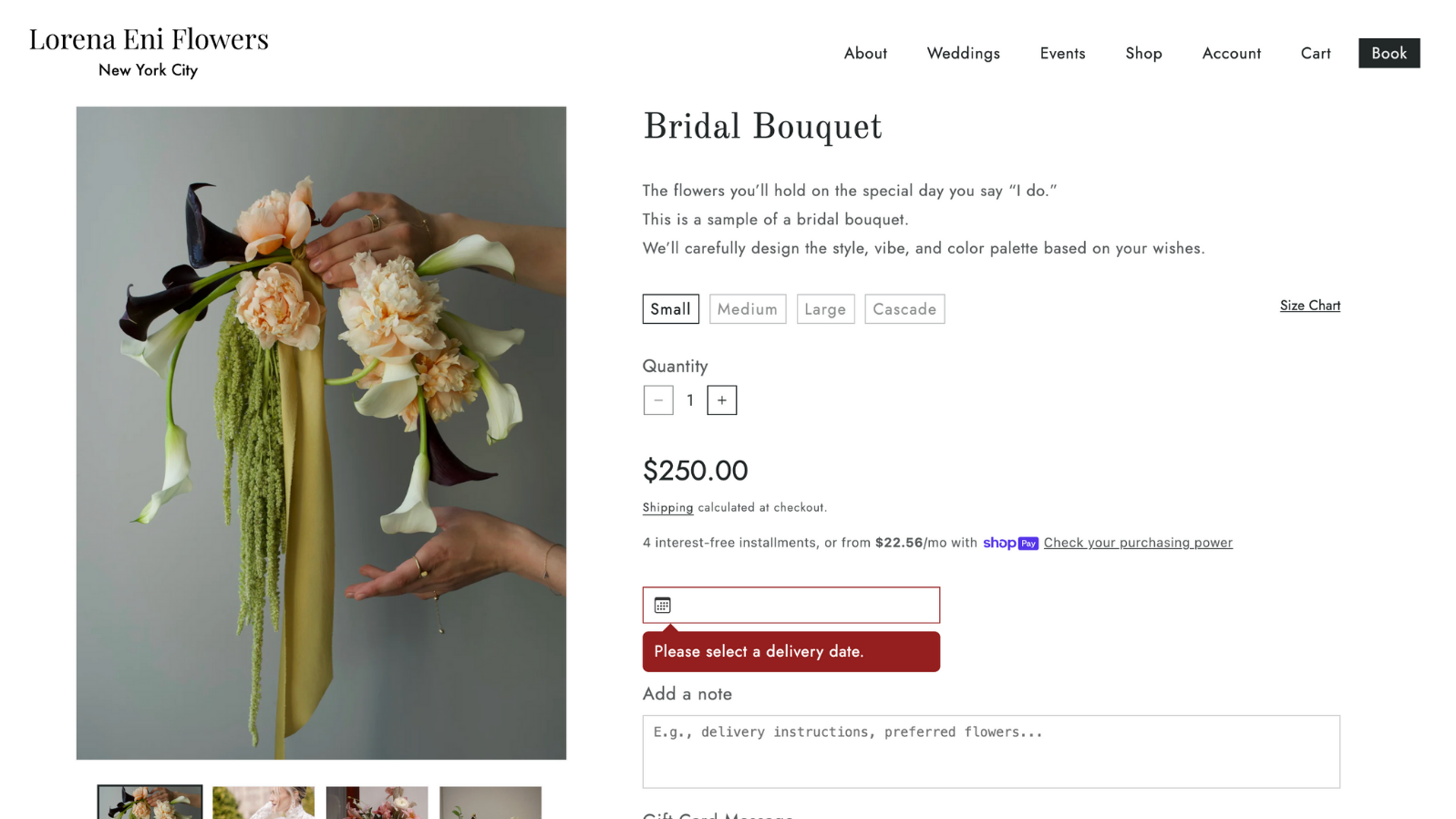Increase quantity with the plus button
The width and height of the screenshot is (1456, 819).
point(721,400)
